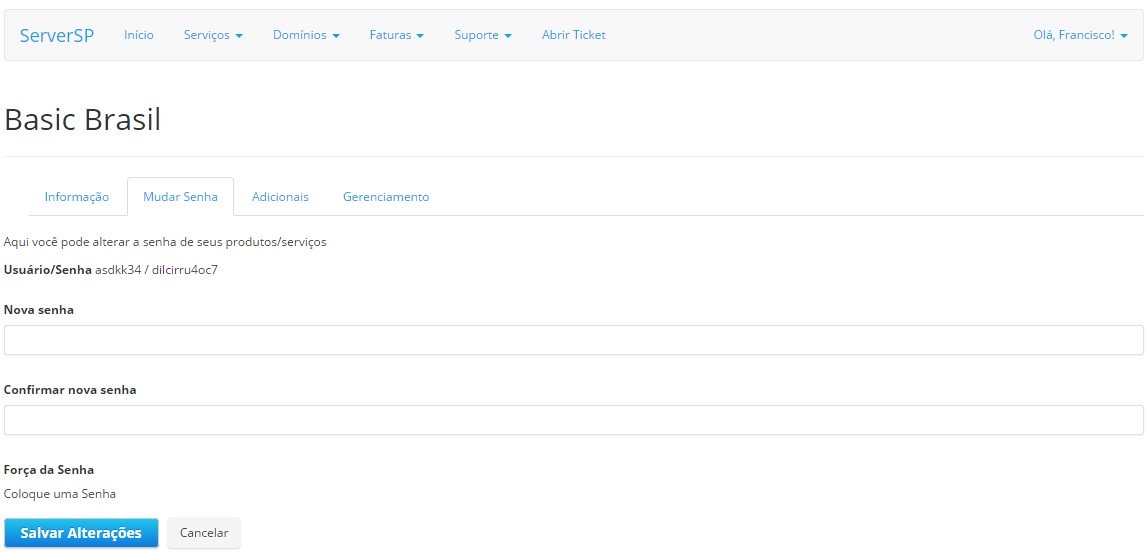Expand the Faturas dropdown menu
The height and width of the screenshot is (552, 1148).
point(397,34)
